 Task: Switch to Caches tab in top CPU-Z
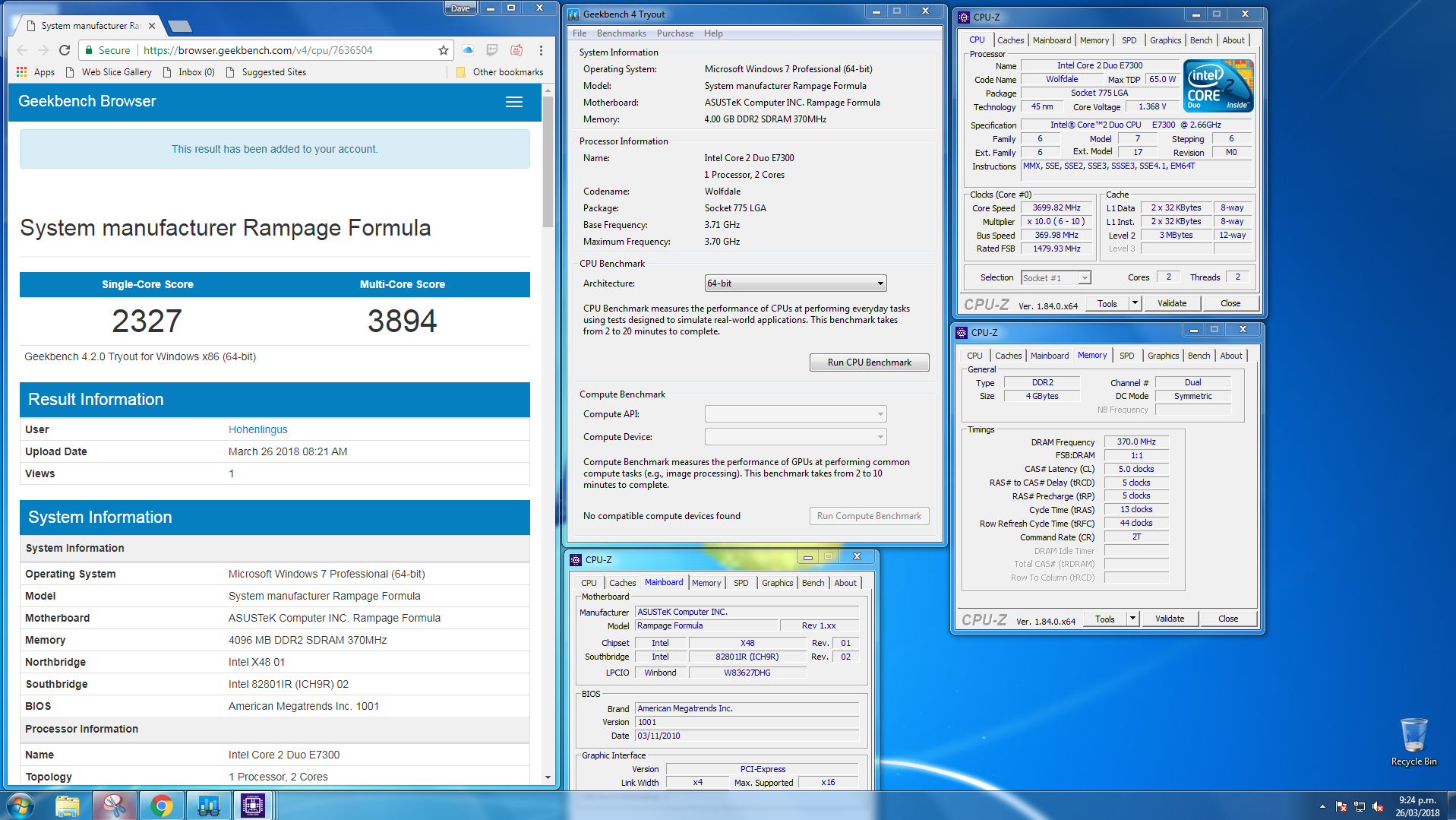(1010, 40)
